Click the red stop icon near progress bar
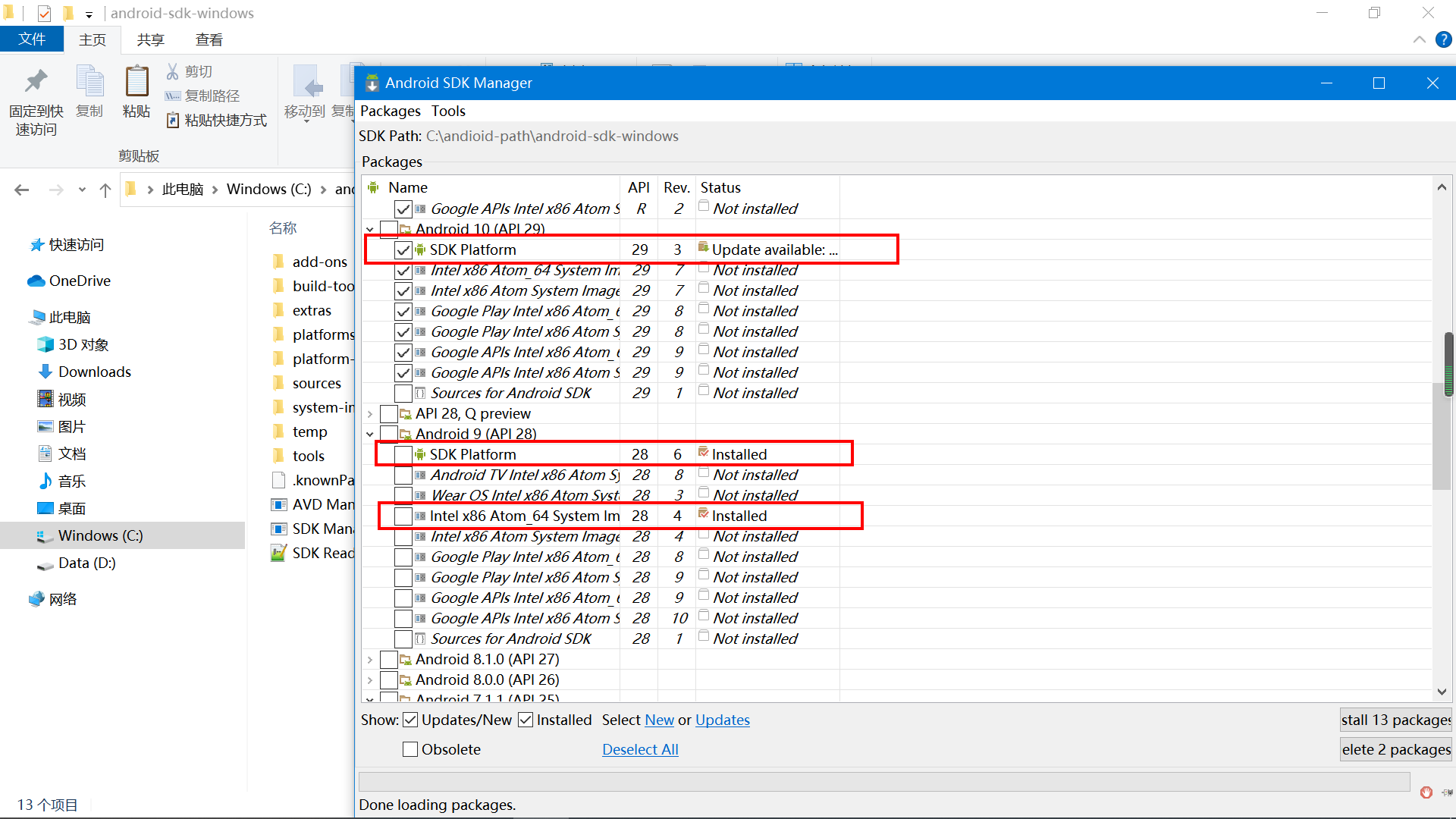 tap(1426, 792)
